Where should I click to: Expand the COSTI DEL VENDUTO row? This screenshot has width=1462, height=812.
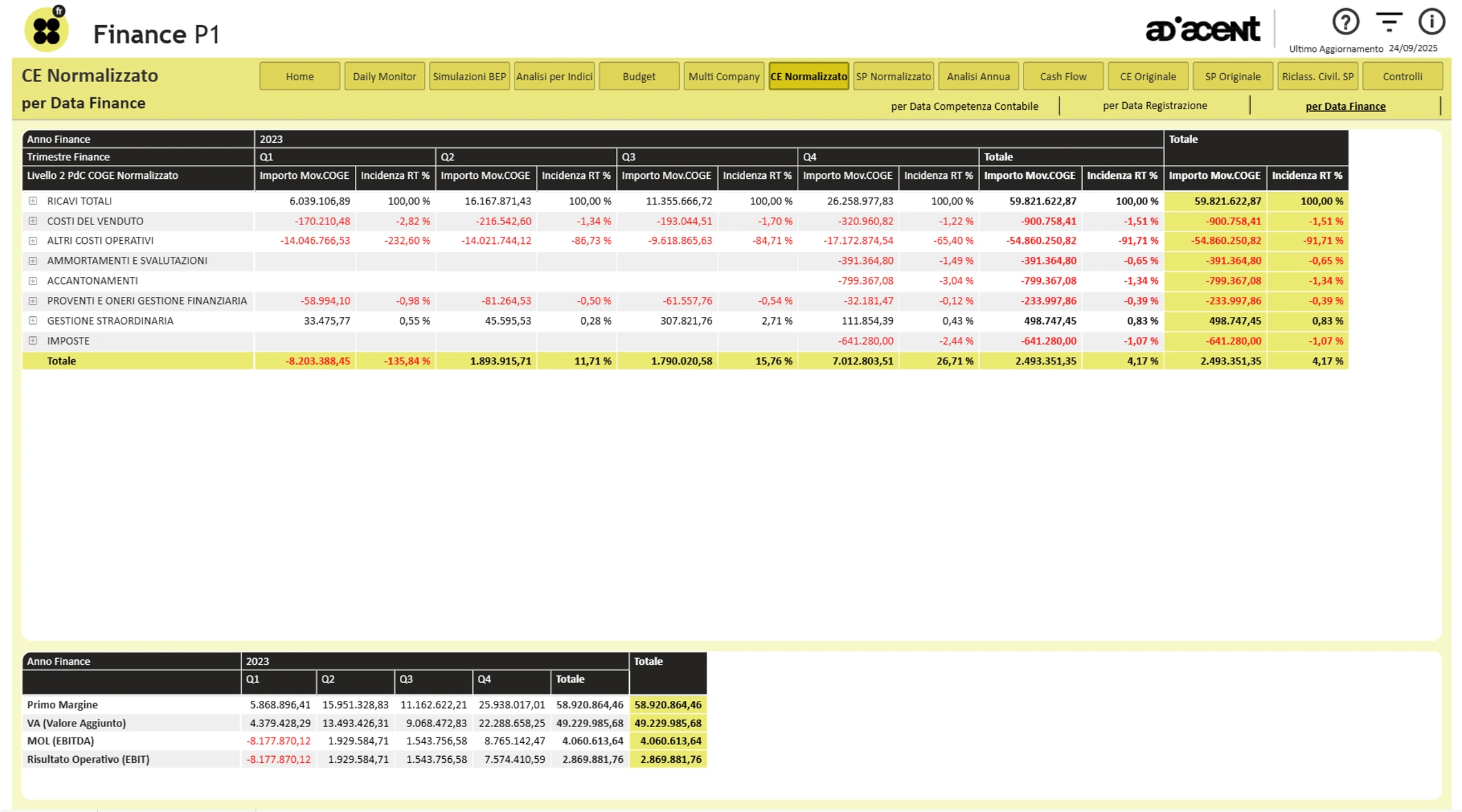point(32,221)
